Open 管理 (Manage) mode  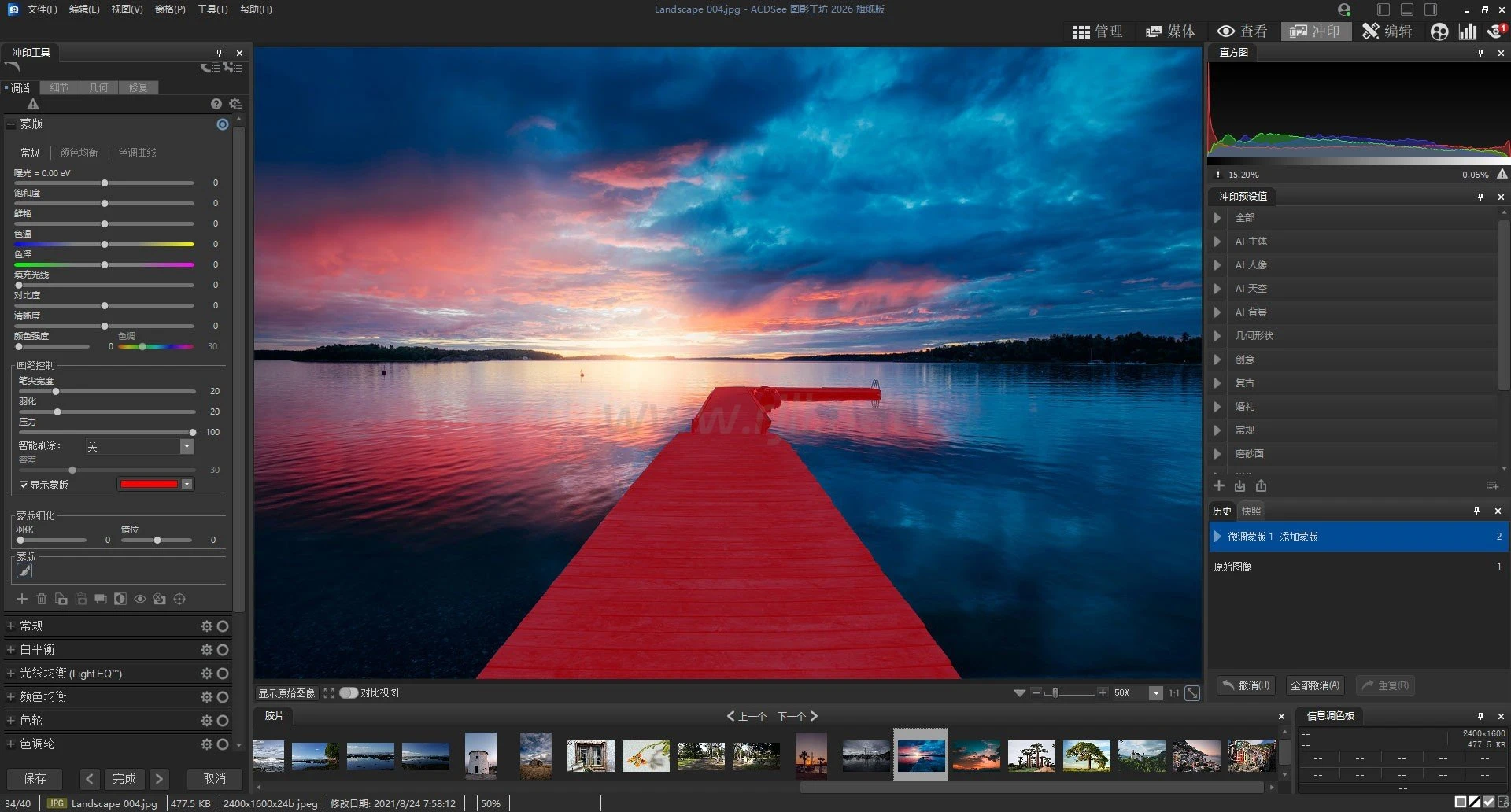click(1098, 31)
